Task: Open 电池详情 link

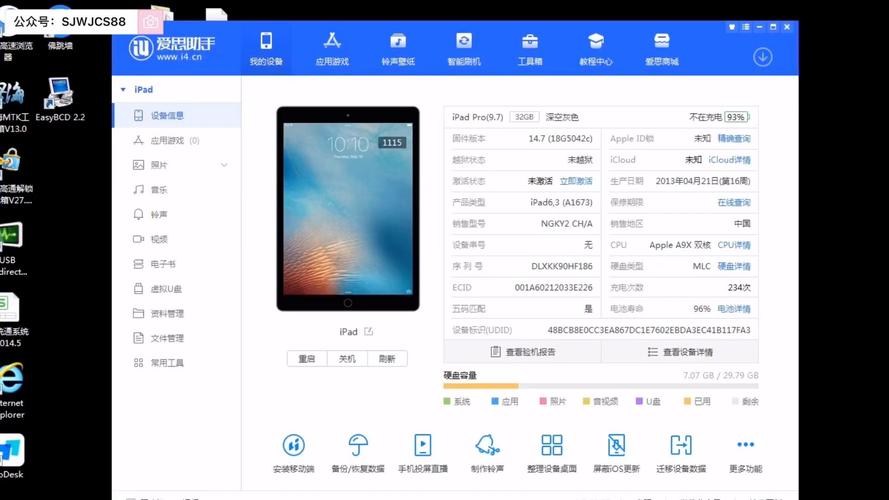Action: tap(734, 309)
